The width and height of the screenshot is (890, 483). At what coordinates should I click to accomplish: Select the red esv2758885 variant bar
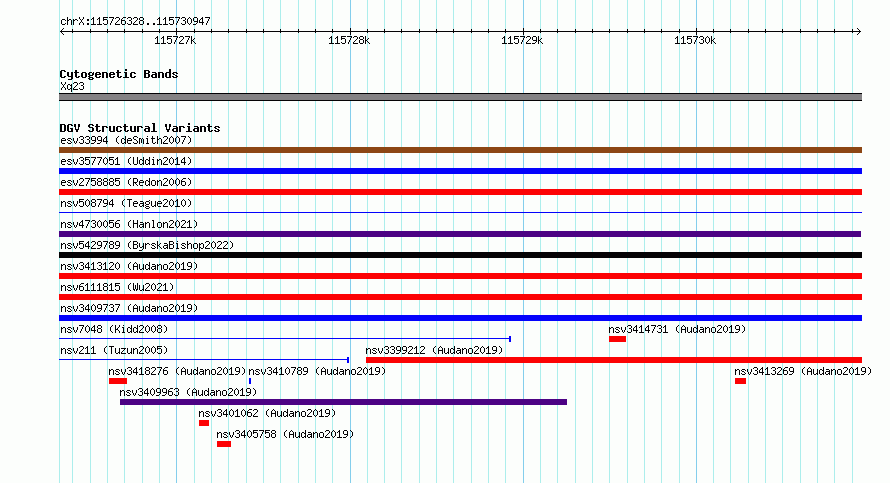(460, 192)
